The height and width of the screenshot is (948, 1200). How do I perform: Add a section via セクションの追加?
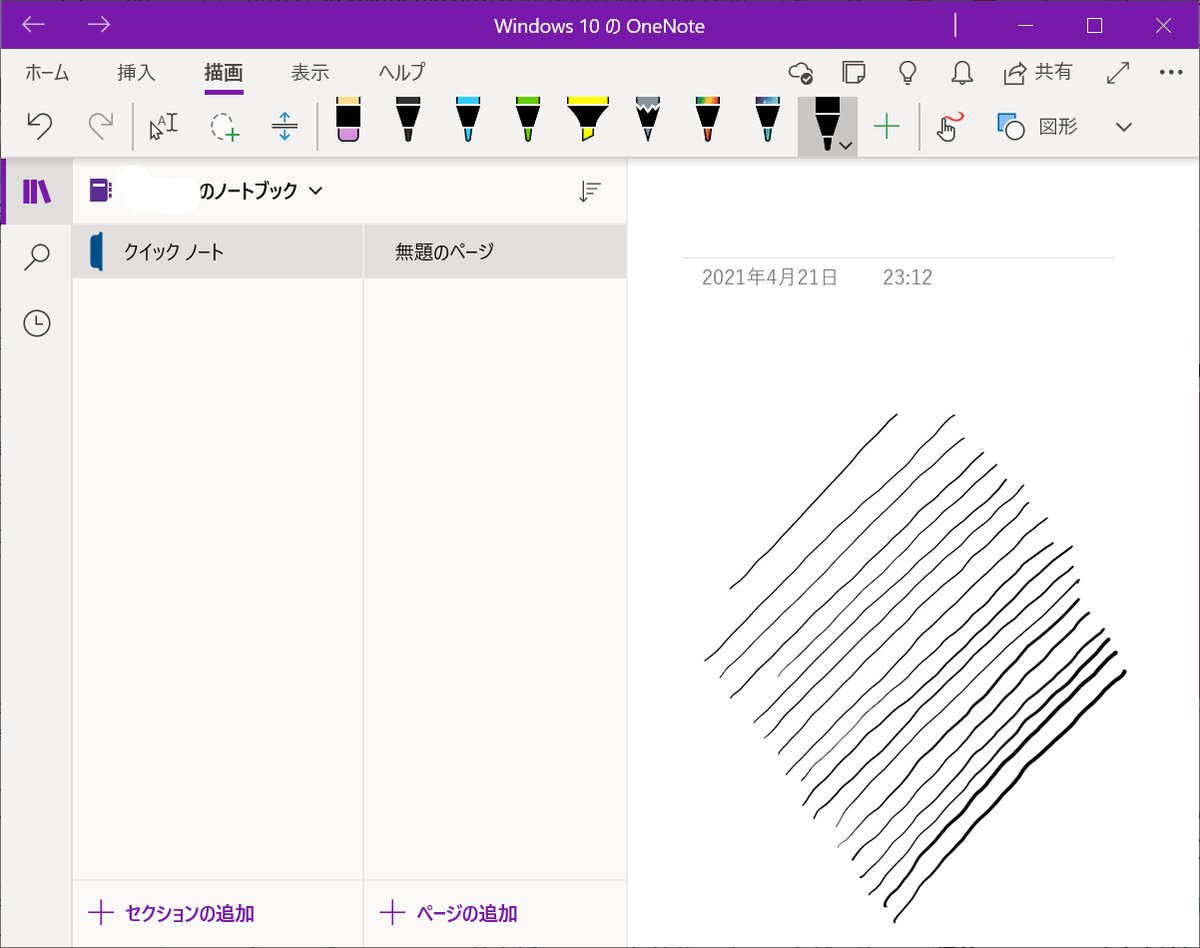click(x=171, y=912)
